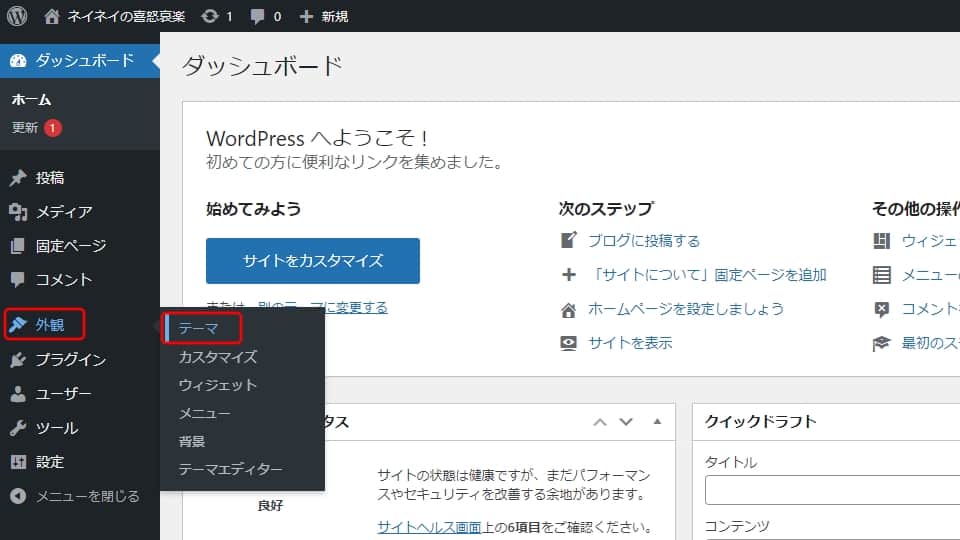
Task: Open the サイトを表示 link
Action: coord(630,343)
